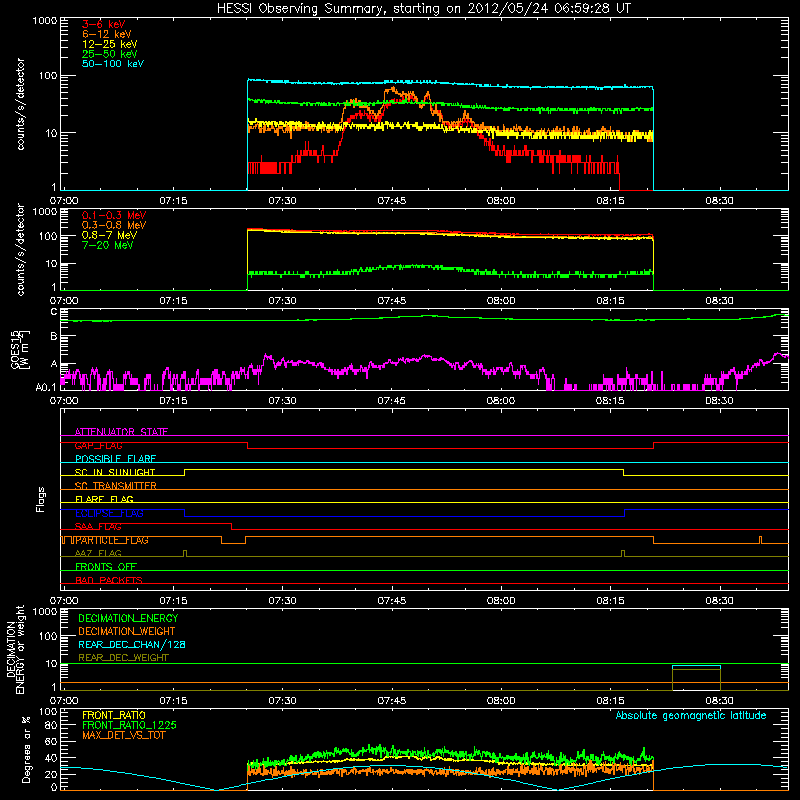Click the DECIMATION_WEIGHT legend entry
The width and height of the screenshot is (800, 800).
pos(127,631)
